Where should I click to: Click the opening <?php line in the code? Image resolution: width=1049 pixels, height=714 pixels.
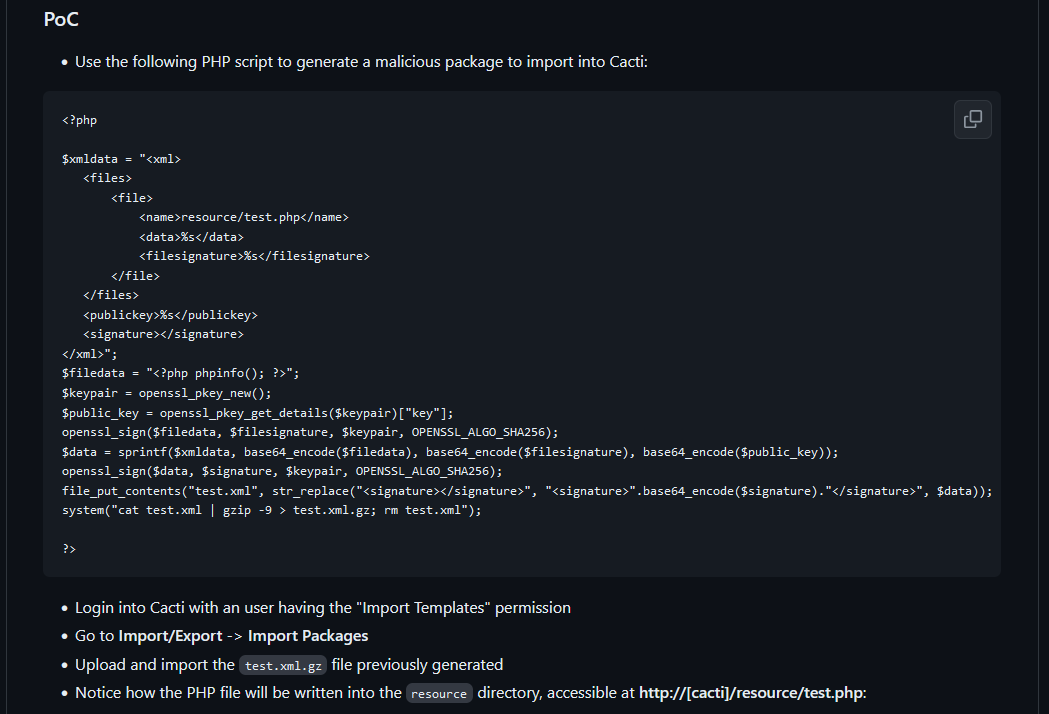pos(80,120)
